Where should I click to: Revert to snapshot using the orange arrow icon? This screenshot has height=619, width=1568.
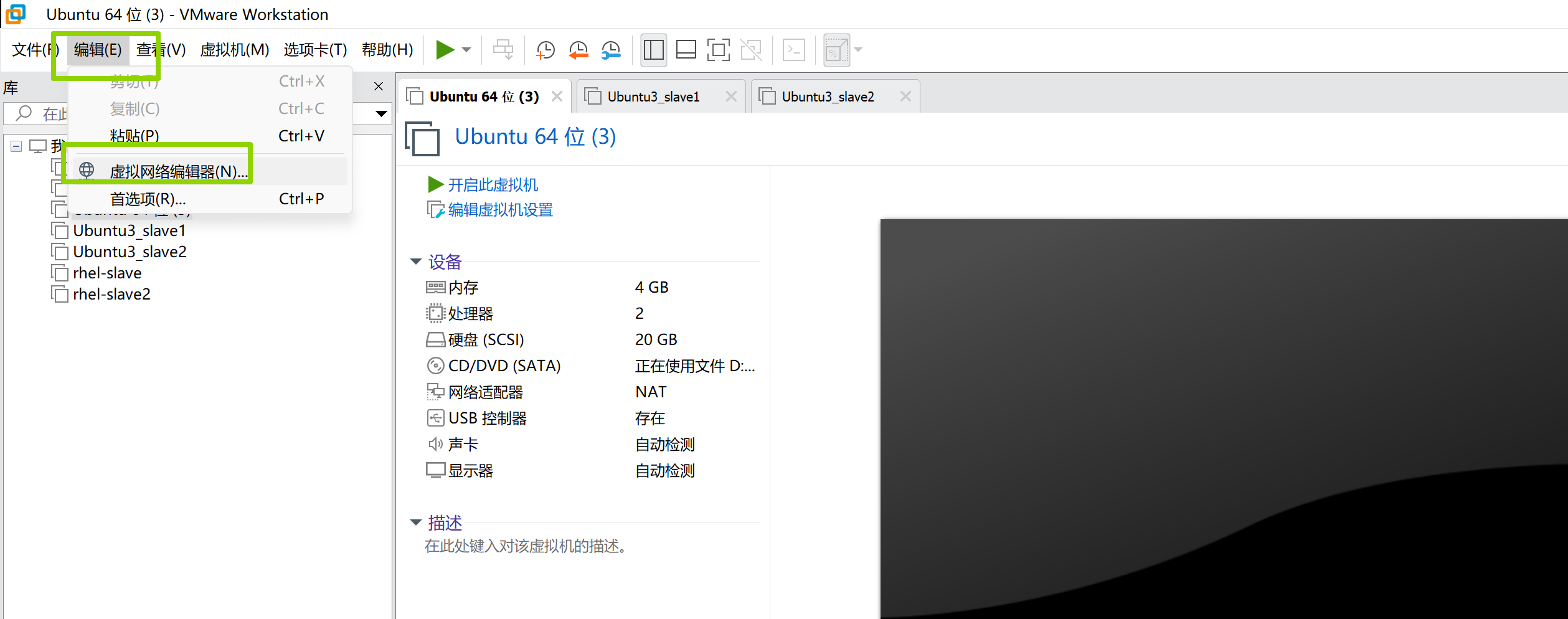click(x=579, y=50)
